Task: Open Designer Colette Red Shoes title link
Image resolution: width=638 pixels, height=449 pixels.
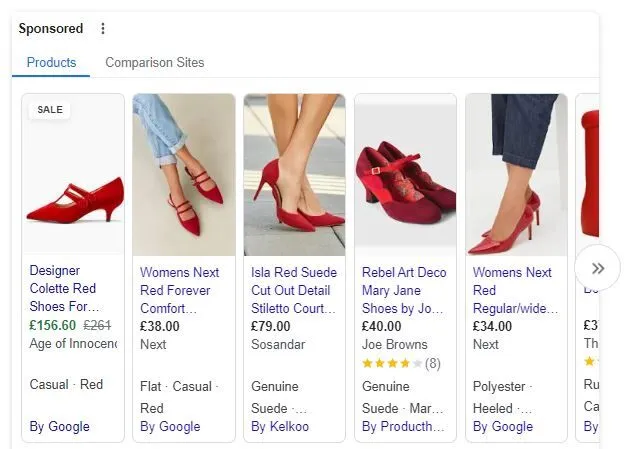Action: point(63,288)
